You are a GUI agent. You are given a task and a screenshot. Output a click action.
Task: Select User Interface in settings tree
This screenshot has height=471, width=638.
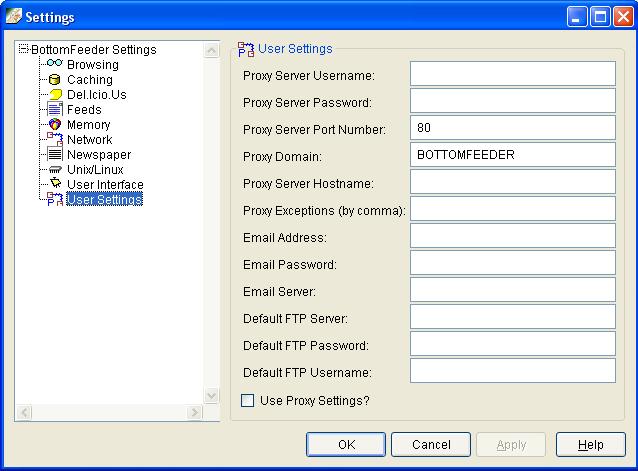[x=105, y=185]
